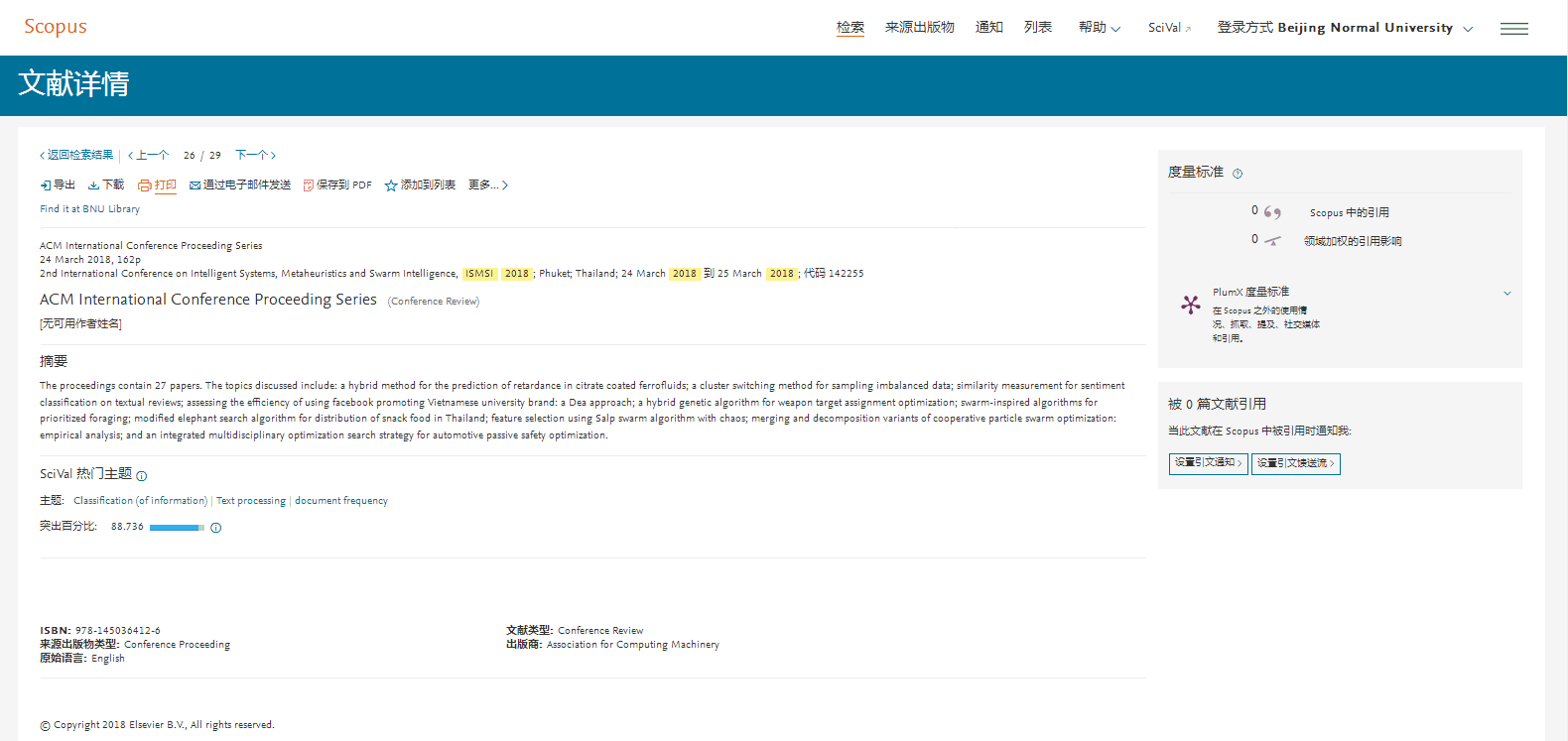
Task: Click the ISBN 978-145036412-6 value
Action: pos(117,631)
